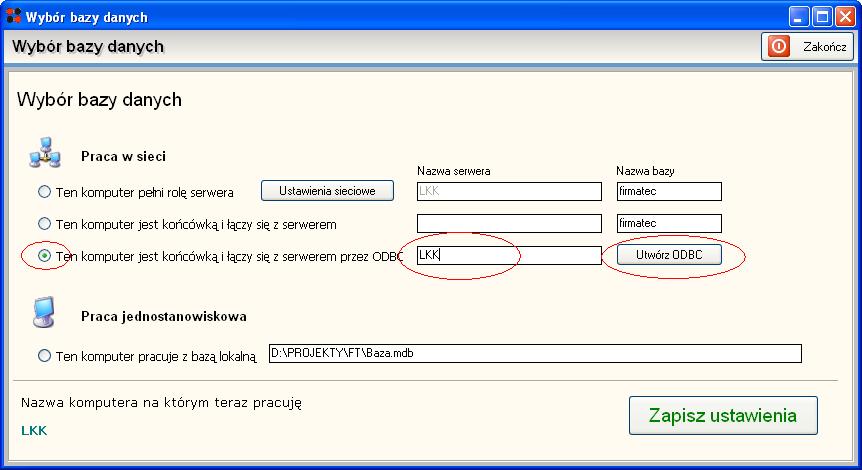Save settings with Zapisz ustawienia
The image size is (862, 470).
[x=723, y=416]
